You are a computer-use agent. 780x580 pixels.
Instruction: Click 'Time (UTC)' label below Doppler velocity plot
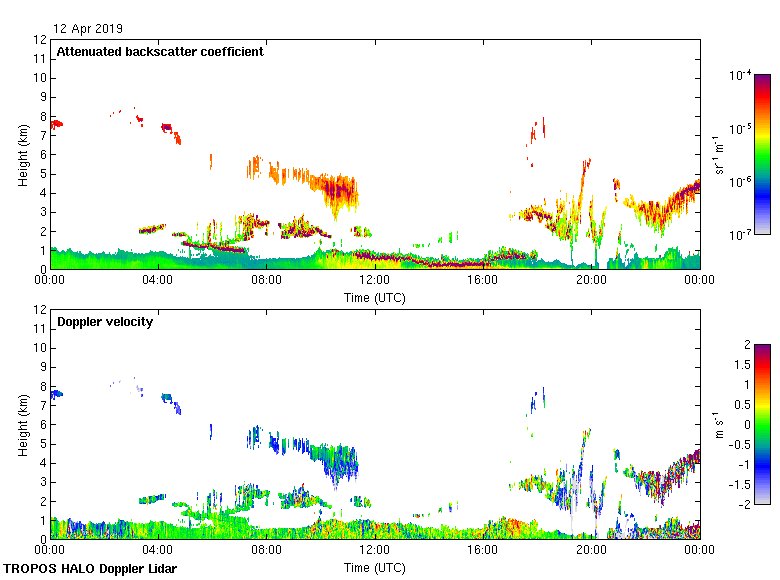375,567
